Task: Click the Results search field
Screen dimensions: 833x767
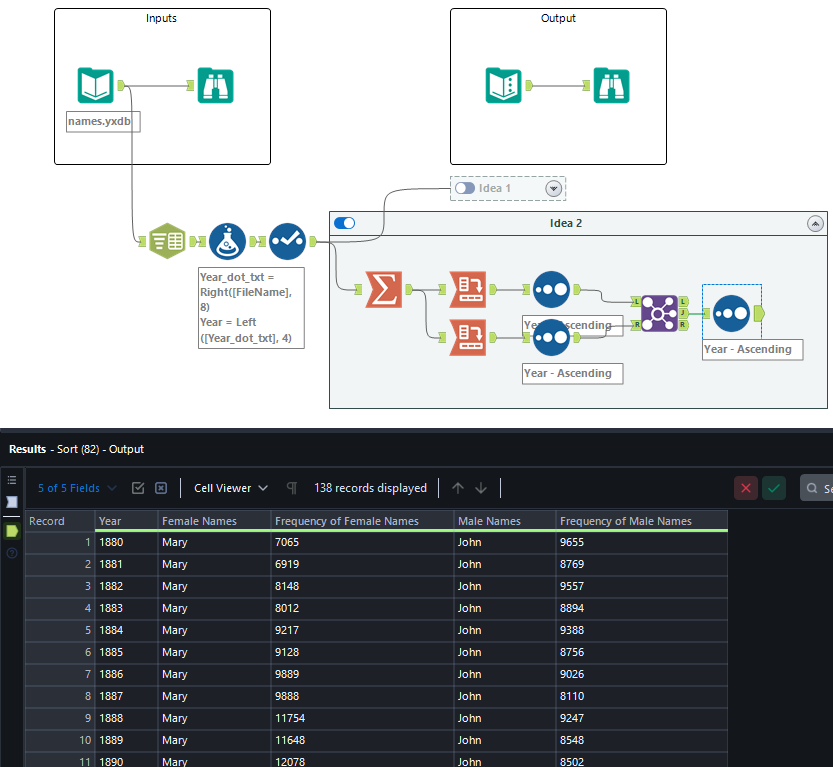Action: (817, 488)
